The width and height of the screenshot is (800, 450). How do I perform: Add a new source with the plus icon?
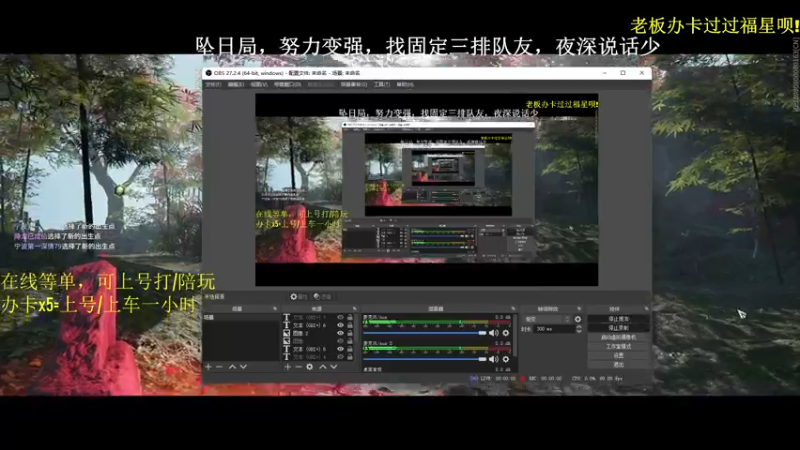[288, 367]
